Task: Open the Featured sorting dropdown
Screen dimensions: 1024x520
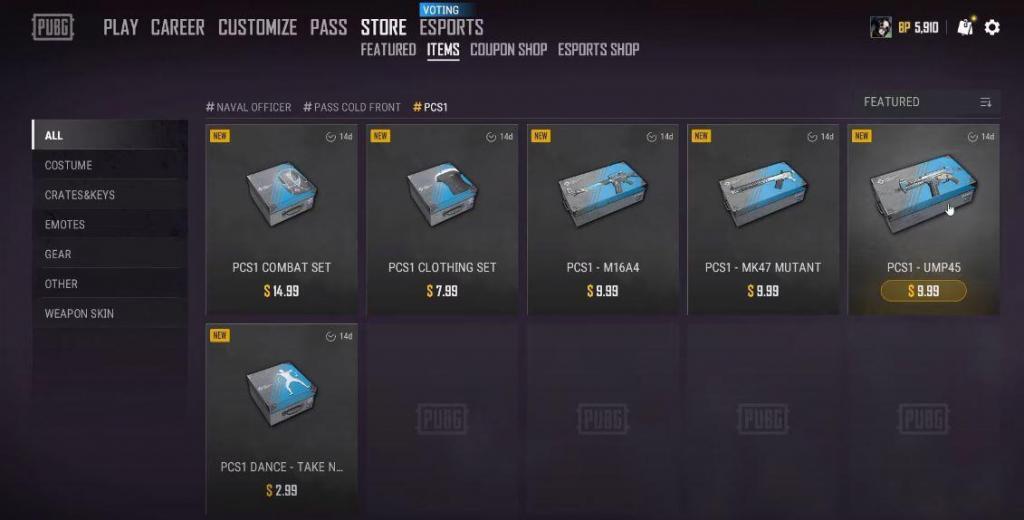Action: 926,103
